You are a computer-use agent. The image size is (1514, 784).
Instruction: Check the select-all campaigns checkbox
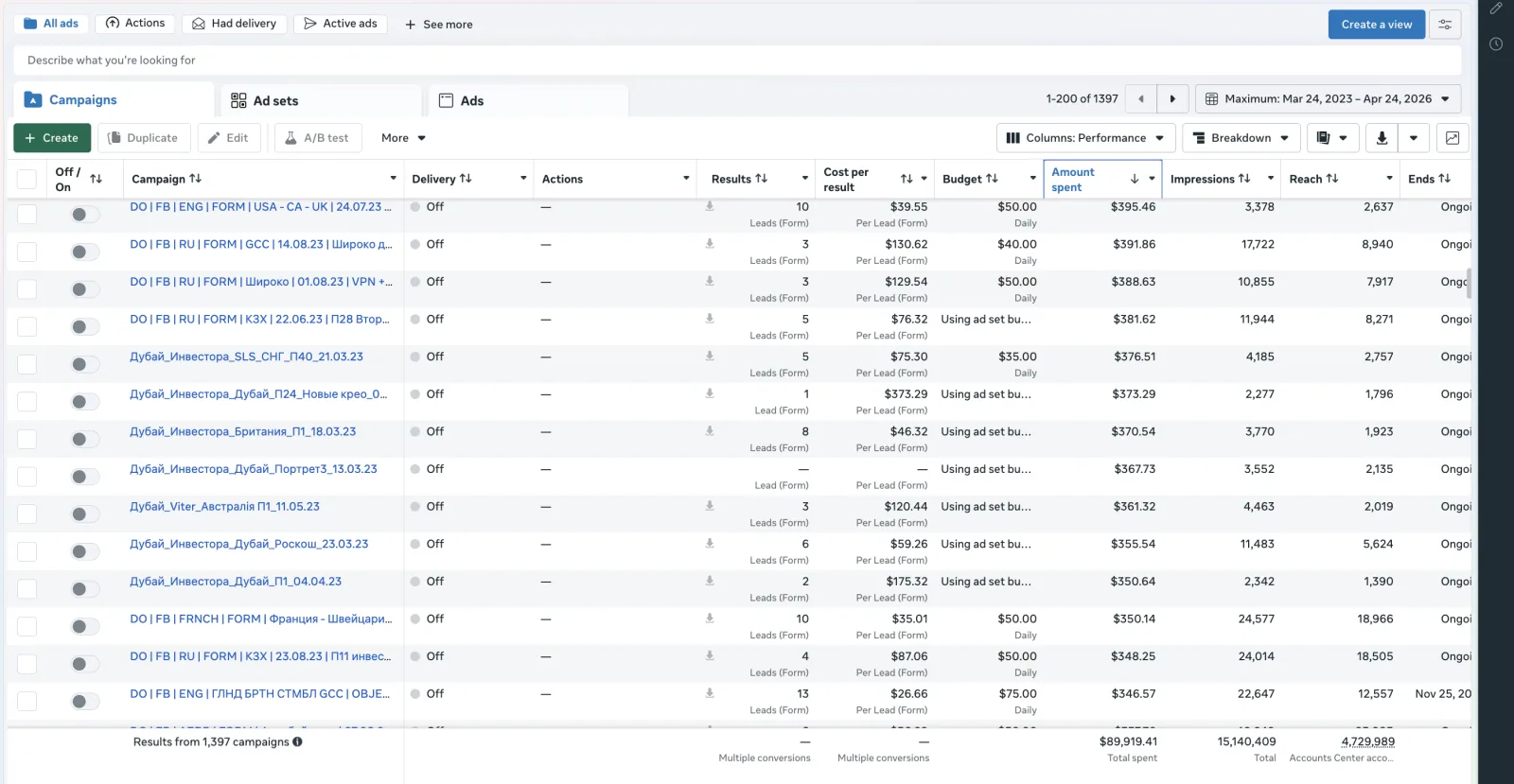click(x=27, y=179)
